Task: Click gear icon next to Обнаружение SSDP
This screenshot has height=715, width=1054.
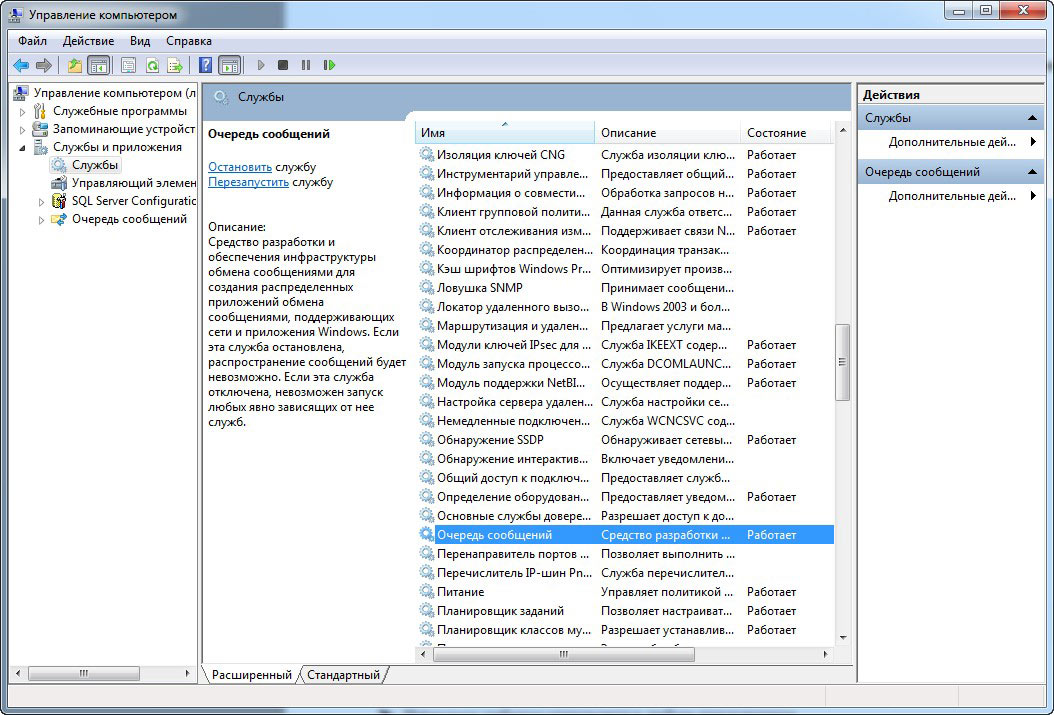Action: point(426,440)
